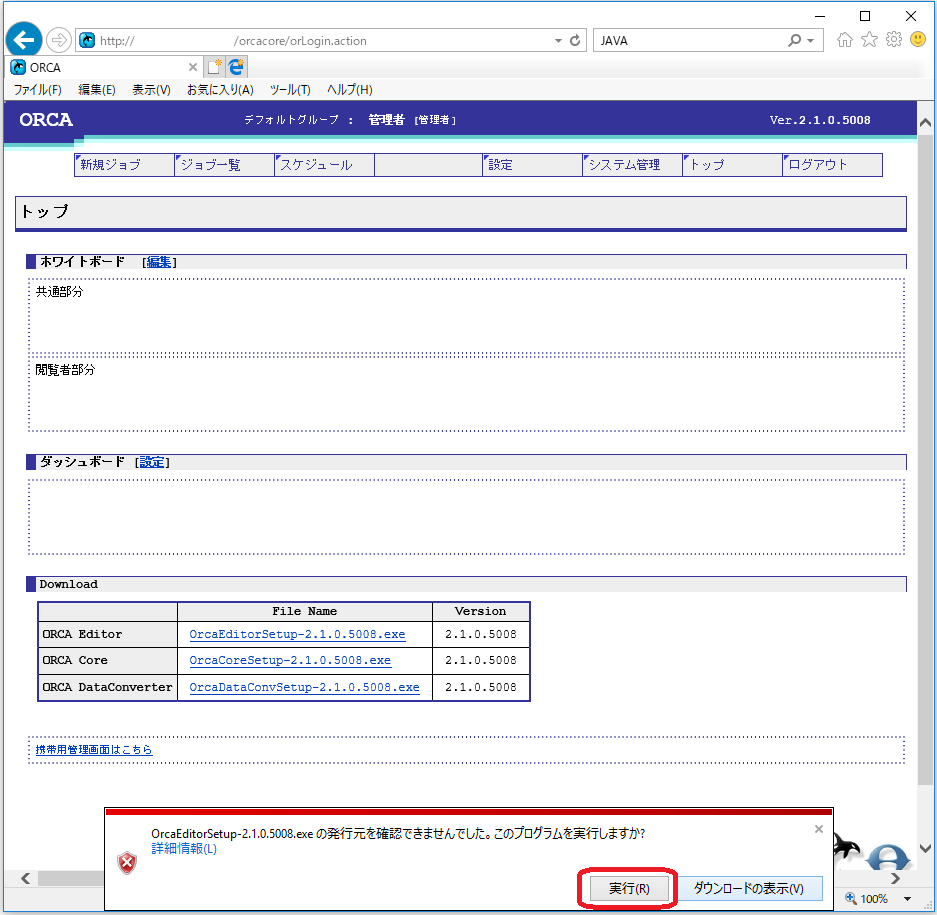
Task: Open the browser home icon
Action: [845, 39]
